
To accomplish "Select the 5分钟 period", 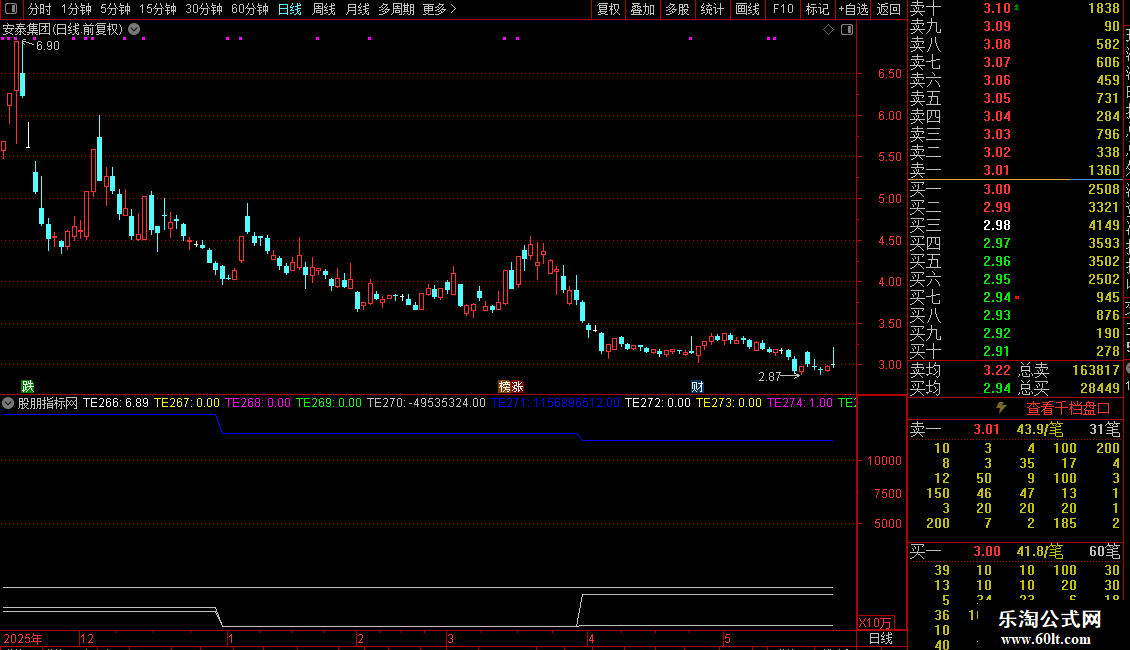I will point(115,9).
